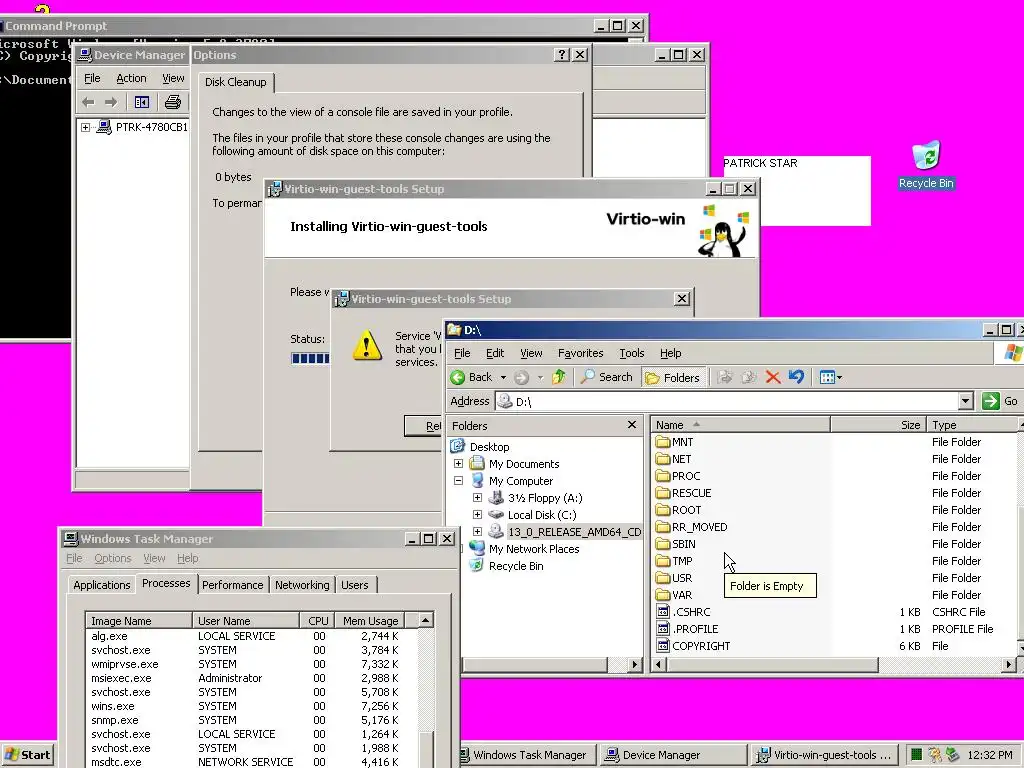The image size is (1024, 768).
Task: Click the Move To icon in Explorer toolbar
Action: pyautogui.click(x=724, y=377)
